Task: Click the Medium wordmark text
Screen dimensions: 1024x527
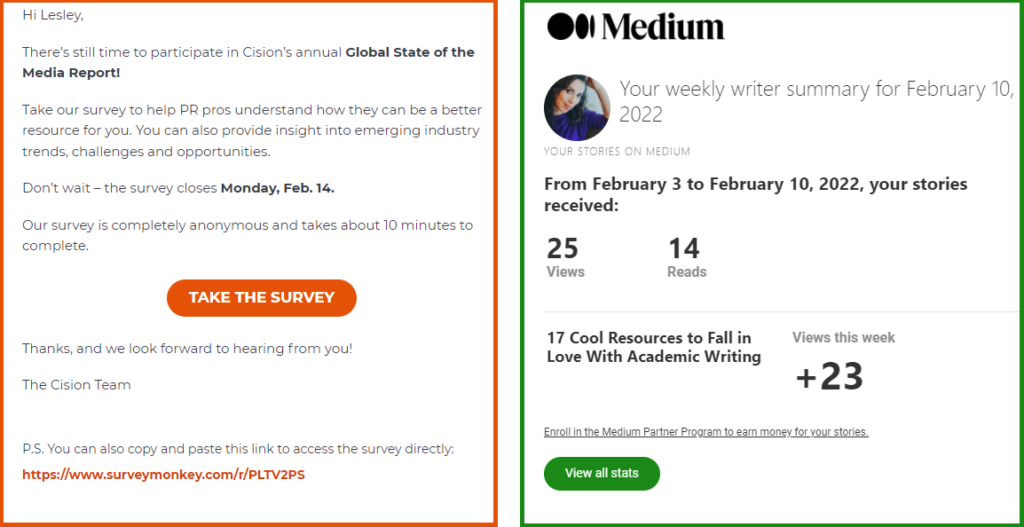Action: point(663,27)
